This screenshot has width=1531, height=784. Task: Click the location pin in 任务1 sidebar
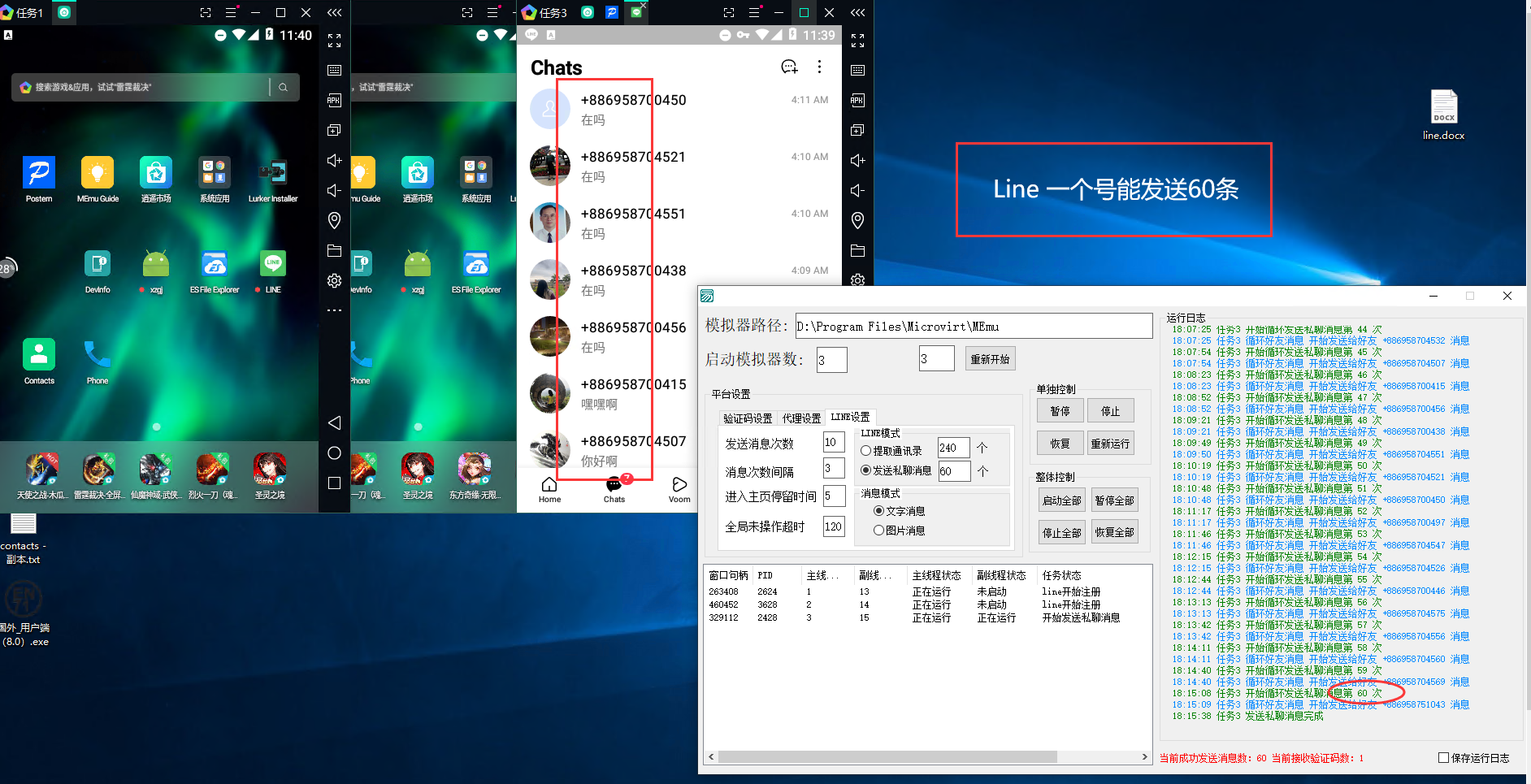[334, 220]
